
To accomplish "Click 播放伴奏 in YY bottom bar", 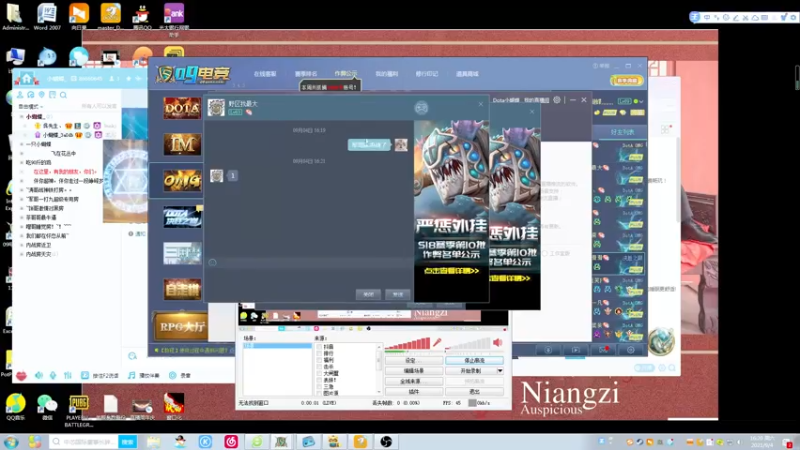I will coord(143,376).
